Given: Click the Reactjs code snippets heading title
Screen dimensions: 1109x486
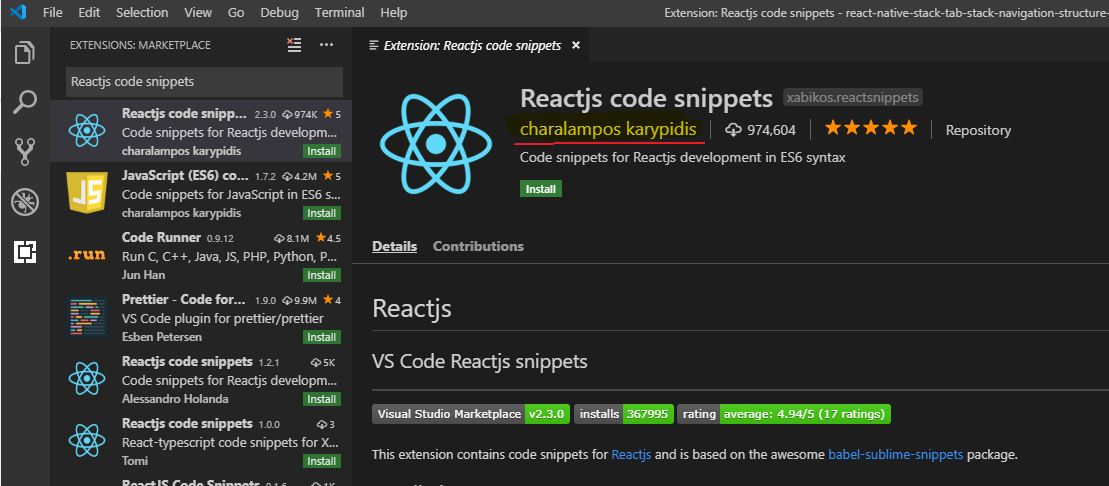Looking at the screenshot, I should coord(646,98).
